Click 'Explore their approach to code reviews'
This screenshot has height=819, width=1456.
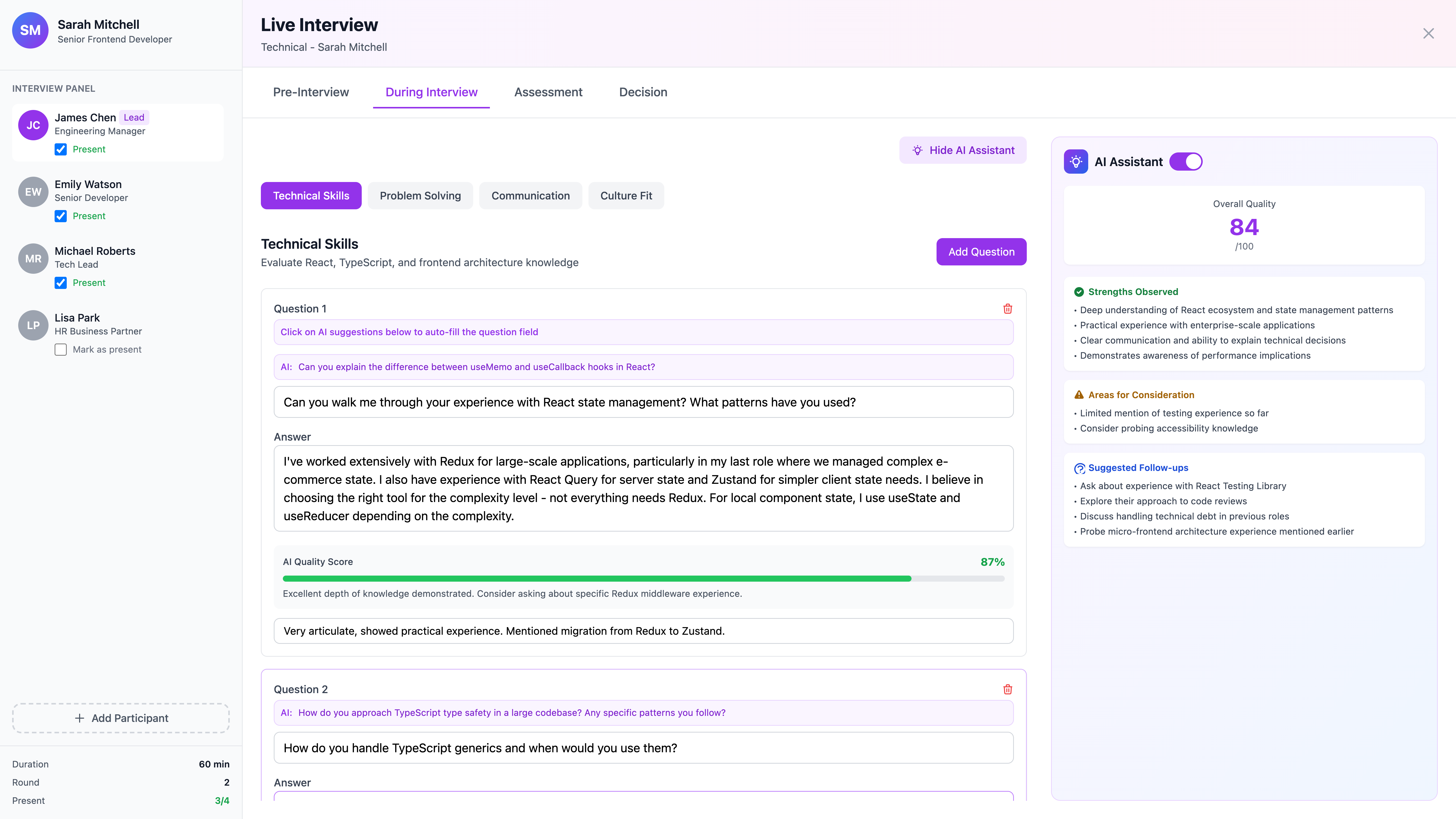click(x=1163, y=501)
